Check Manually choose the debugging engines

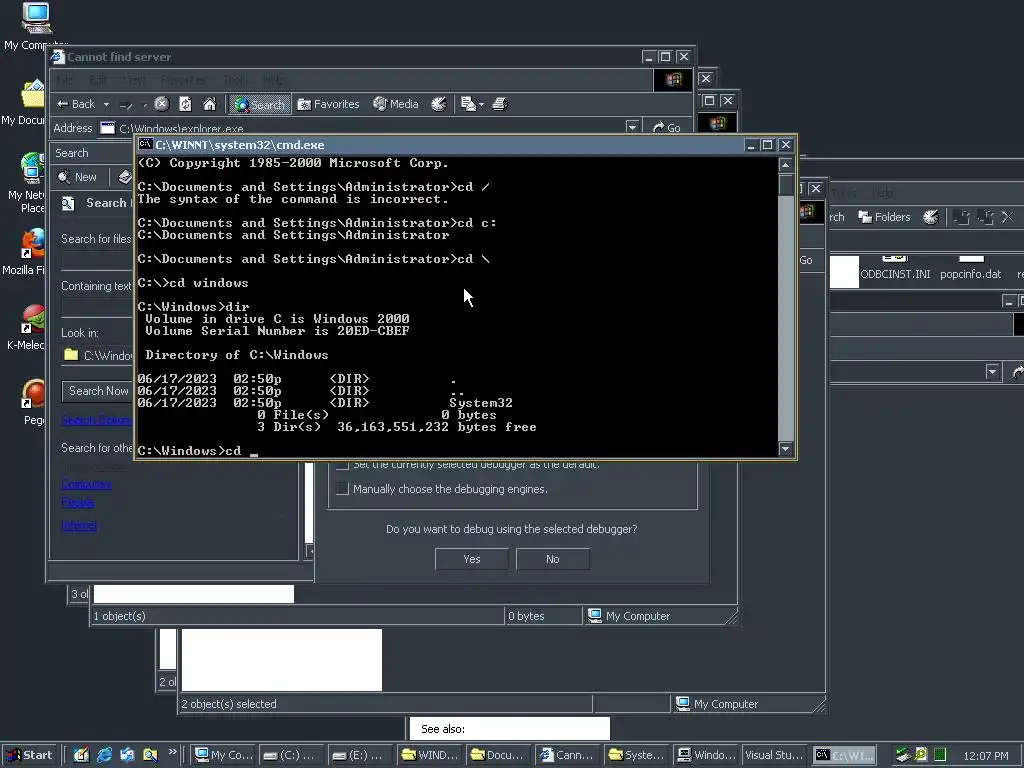click(342, 488)
